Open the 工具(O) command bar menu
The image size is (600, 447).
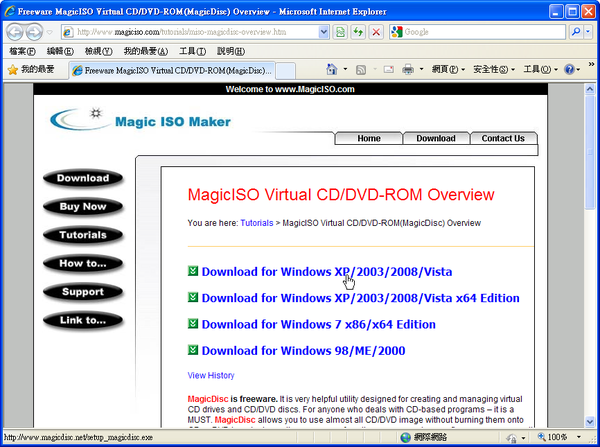pyautogui.click(x=541, y=70)
